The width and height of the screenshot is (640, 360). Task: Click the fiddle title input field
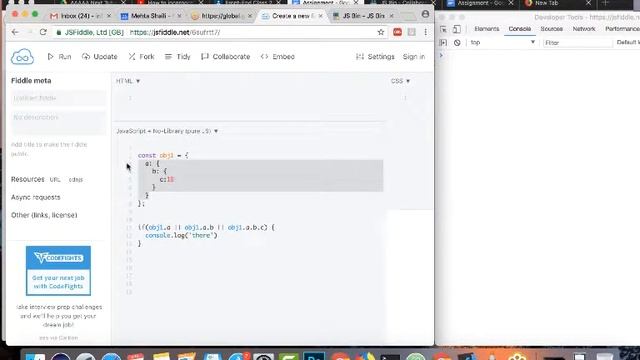(x=58, y=98)
